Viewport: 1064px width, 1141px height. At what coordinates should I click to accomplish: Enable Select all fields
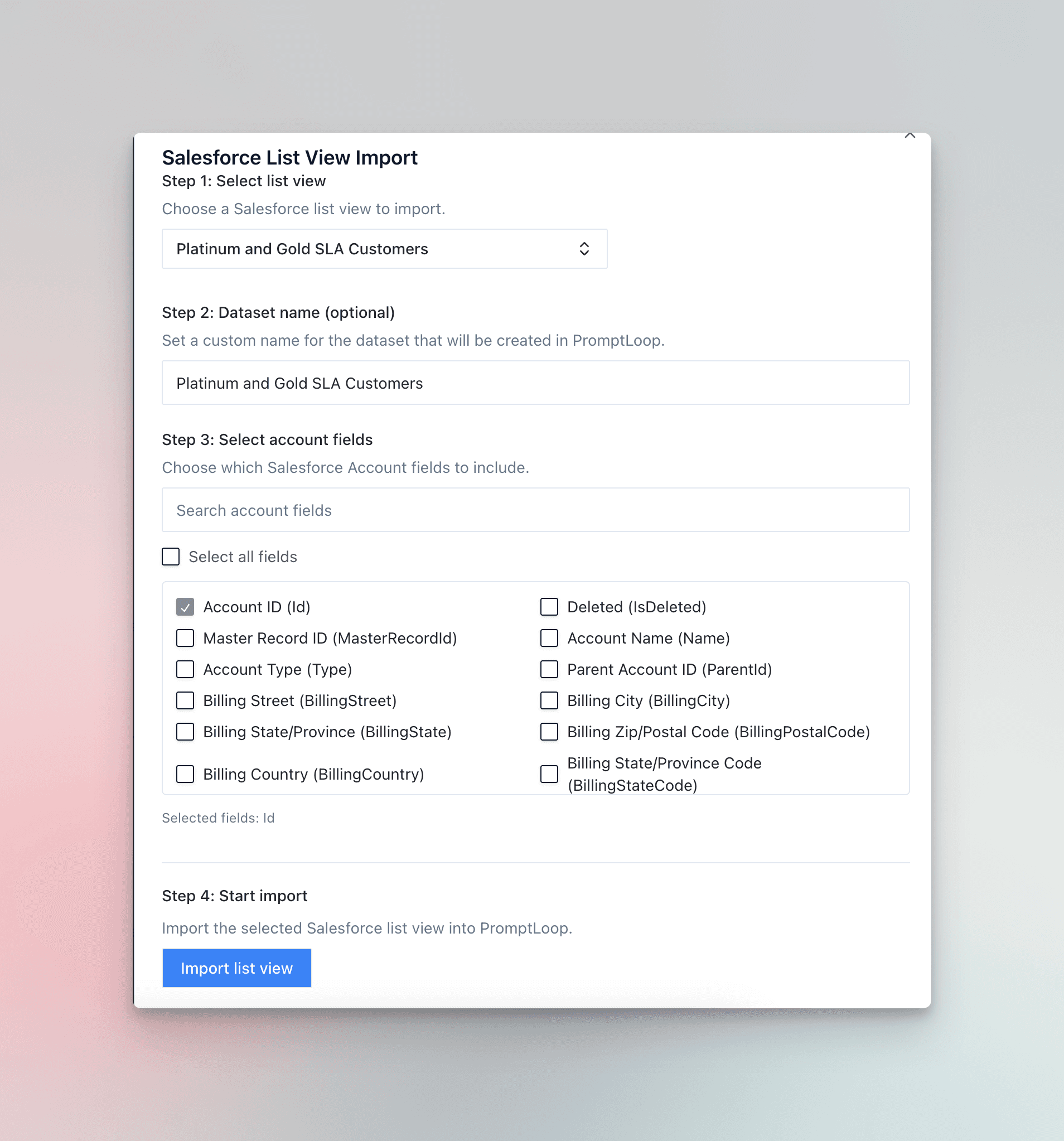(x=171, y=556)
